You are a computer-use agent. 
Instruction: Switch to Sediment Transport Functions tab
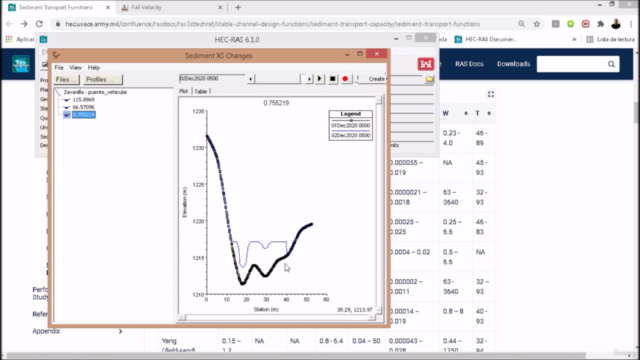[x=55, y=7]
